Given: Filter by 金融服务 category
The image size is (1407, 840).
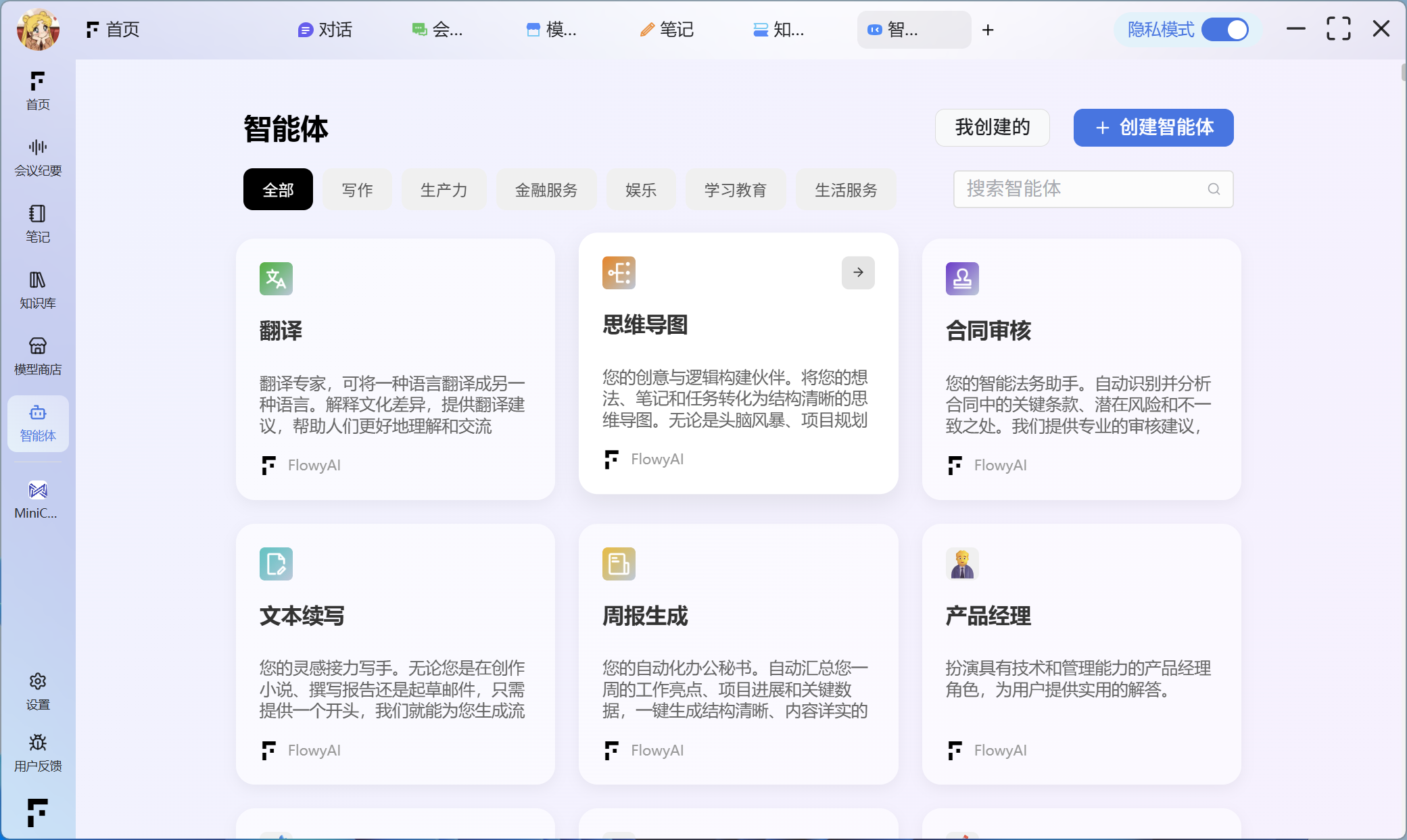Looking at the screenshot, I should 546,190.
